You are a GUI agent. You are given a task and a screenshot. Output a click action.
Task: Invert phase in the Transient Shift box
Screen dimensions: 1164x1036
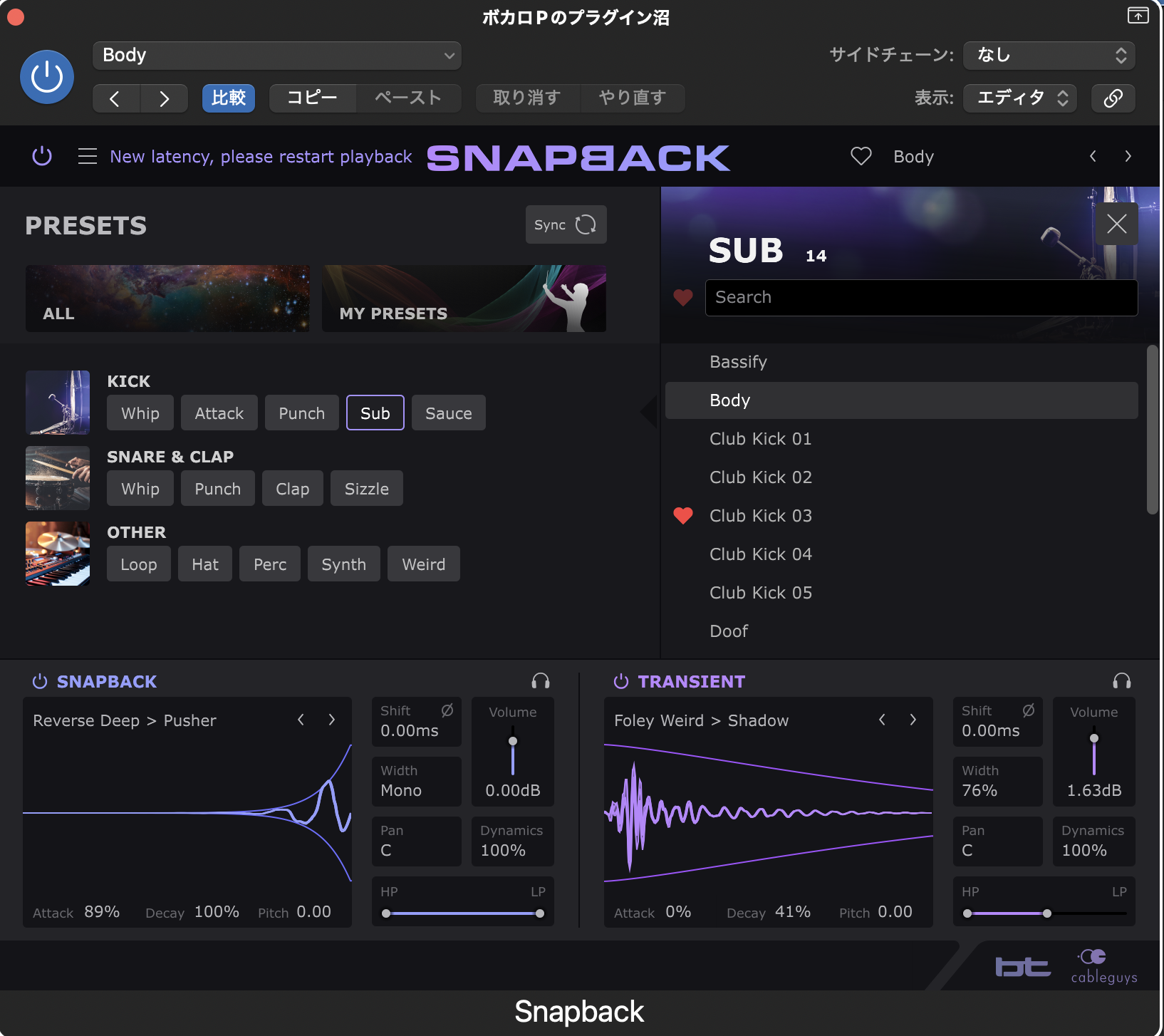(1029, 710)
